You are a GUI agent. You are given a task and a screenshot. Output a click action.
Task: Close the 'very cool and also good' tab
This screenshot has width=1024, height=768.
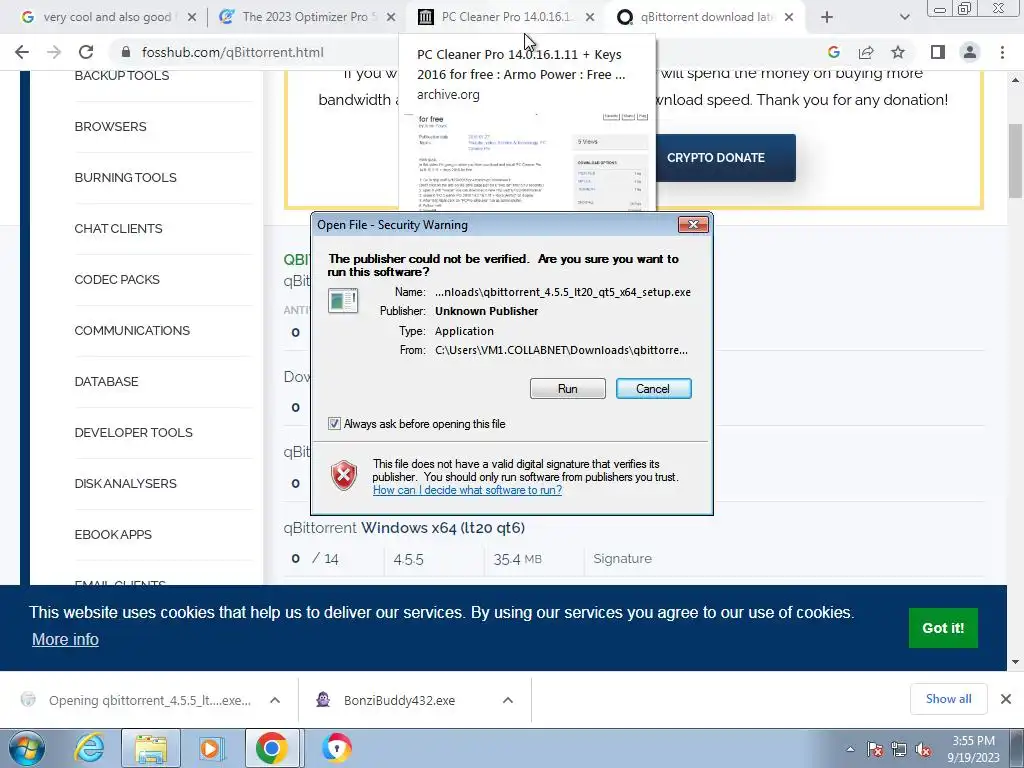point(191,18)
